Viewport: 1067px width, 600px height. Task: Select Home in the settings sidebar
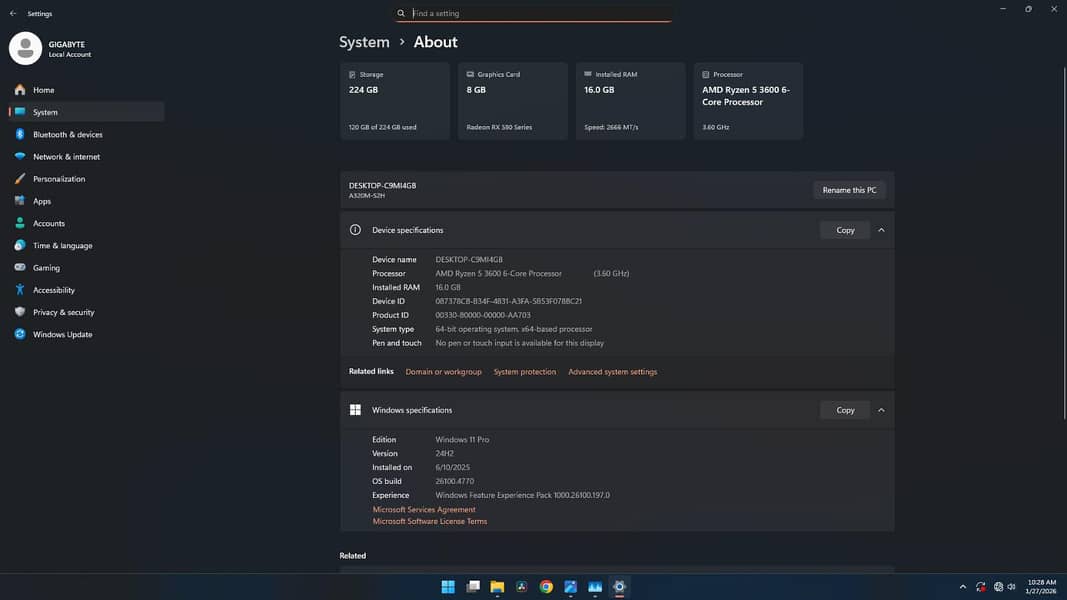[x=44, y=89]
